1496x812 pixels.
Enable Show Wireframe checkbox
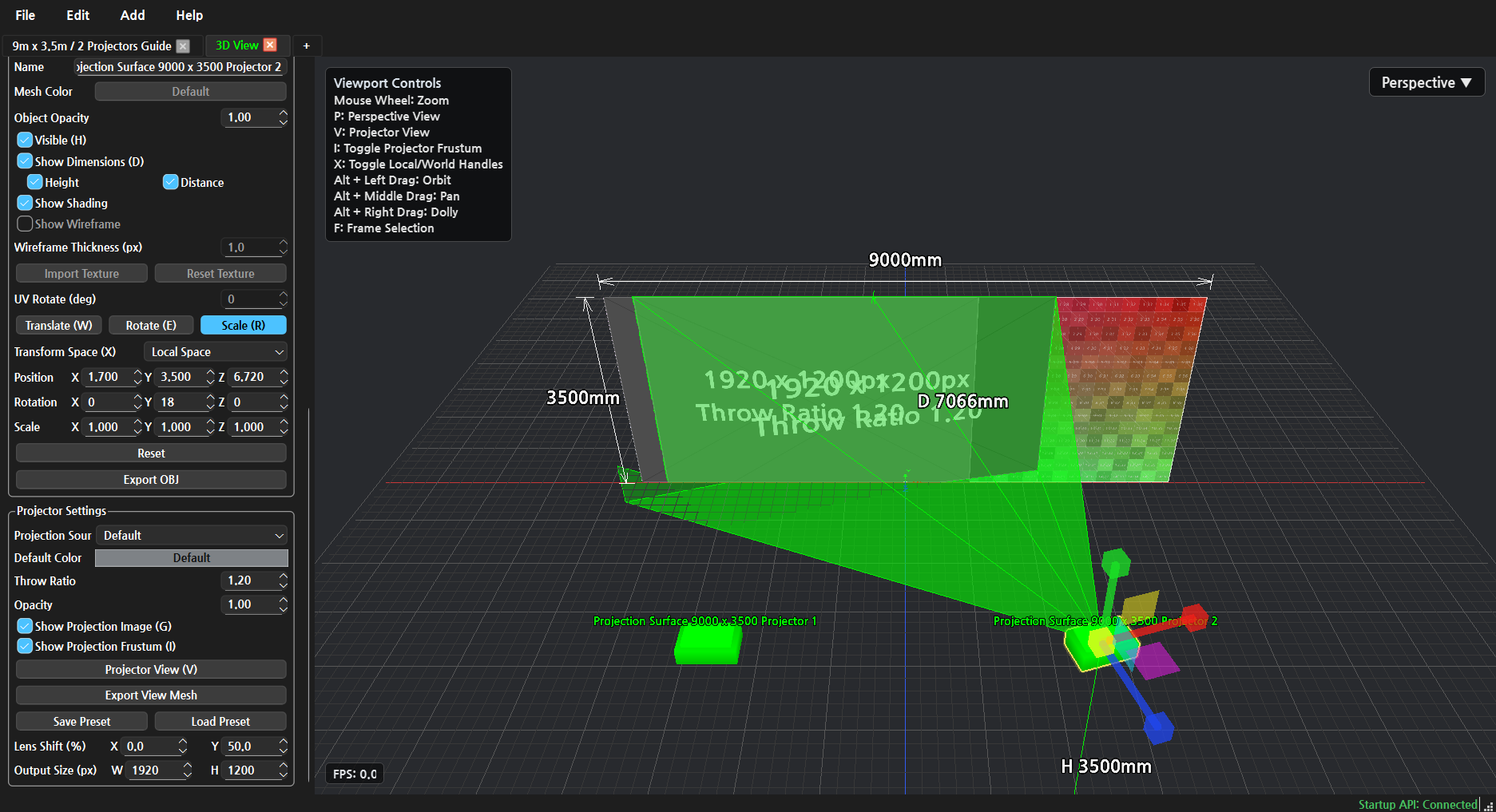click(x=25, y=224)
